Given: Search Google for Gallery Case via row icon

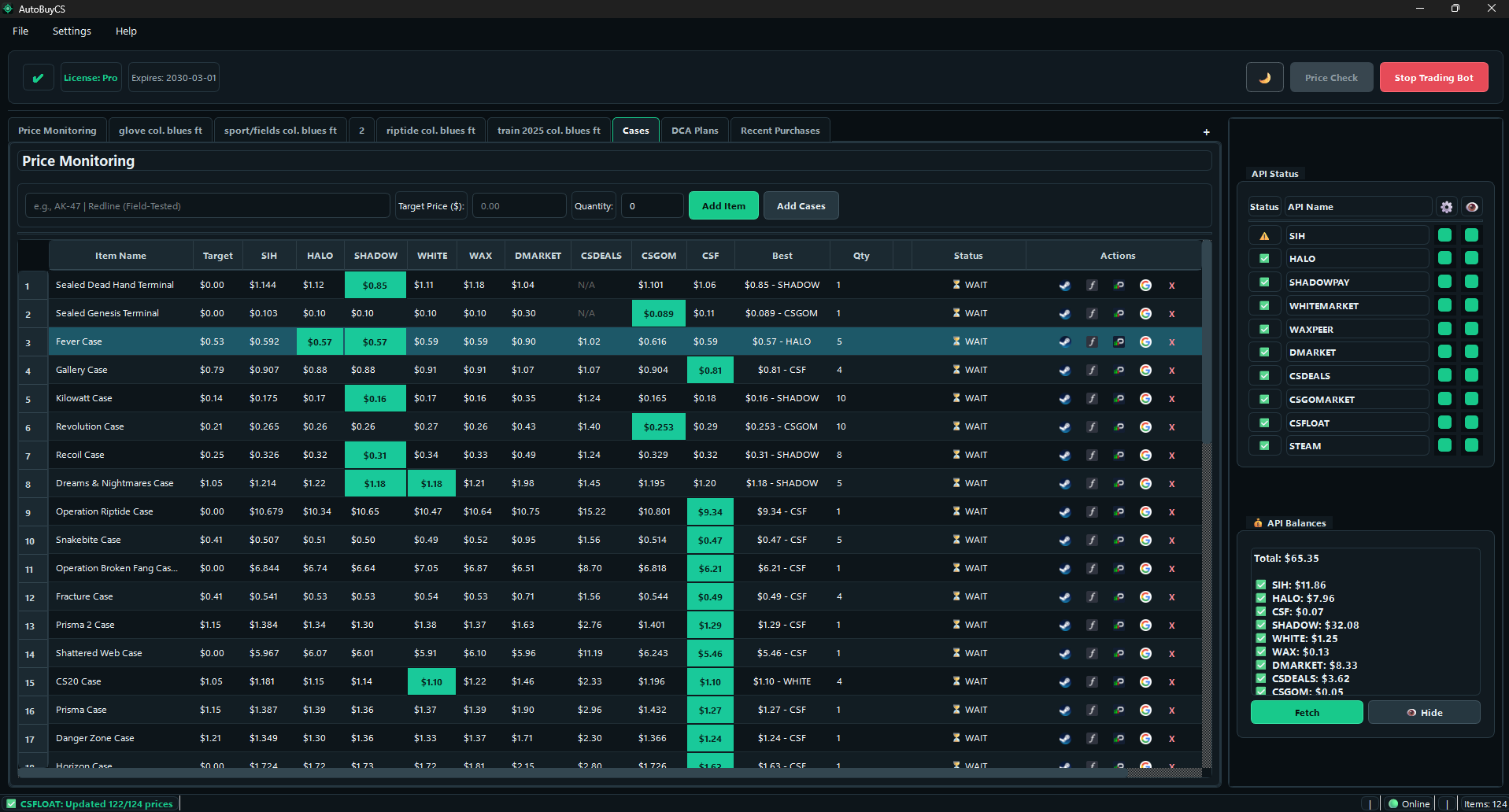Looking at the screenshot, I should (1145, 371).
